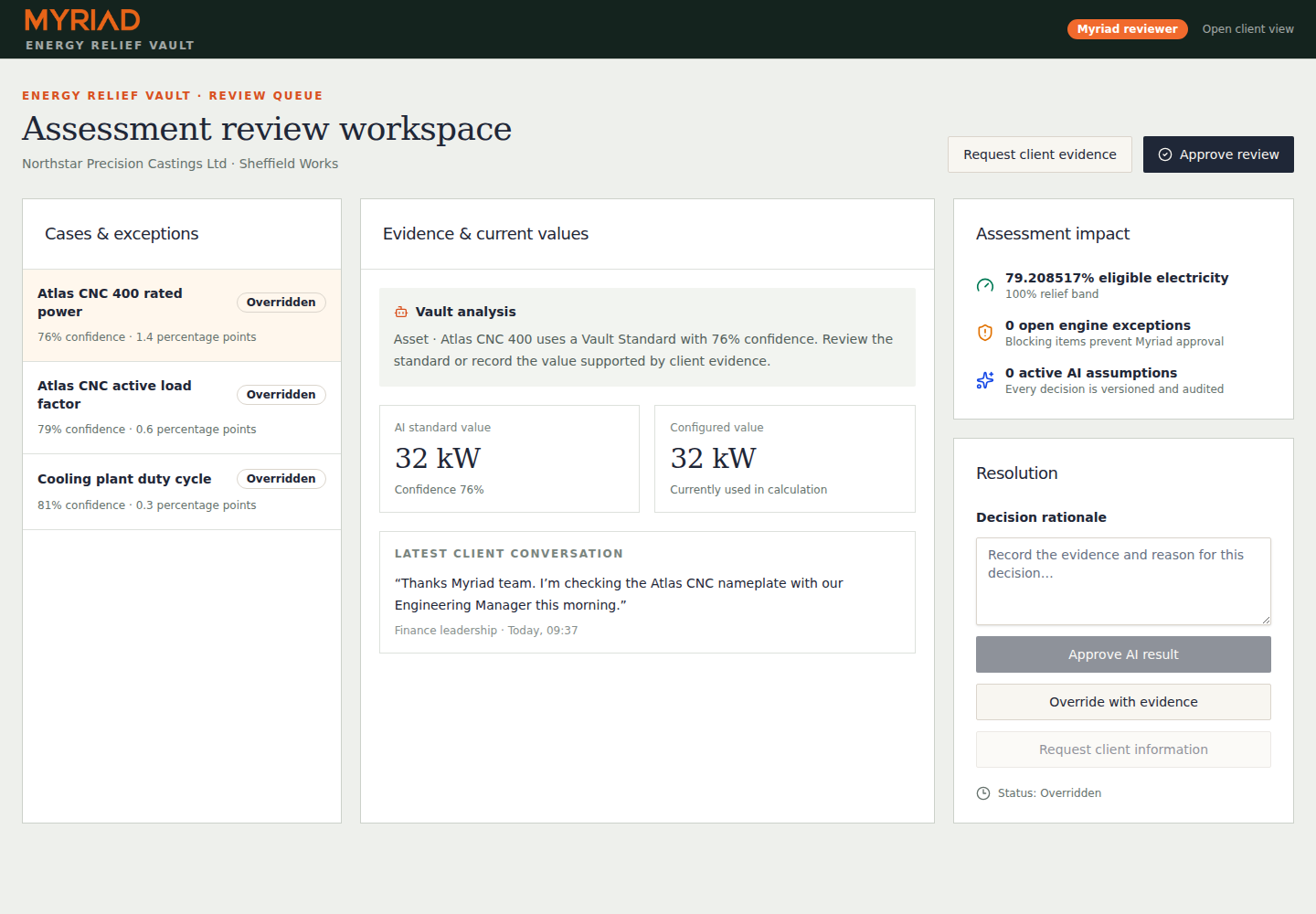Click the 'Energy Relief Vault · Review Queue' breadcrumb
The height and width of the screenshot is (914, 1316).
click(x=173, y=95)
